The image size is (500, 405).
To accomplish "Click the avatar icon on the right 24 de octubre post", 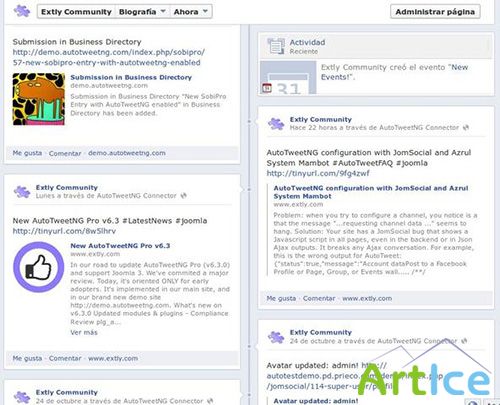I will point(276,337).
